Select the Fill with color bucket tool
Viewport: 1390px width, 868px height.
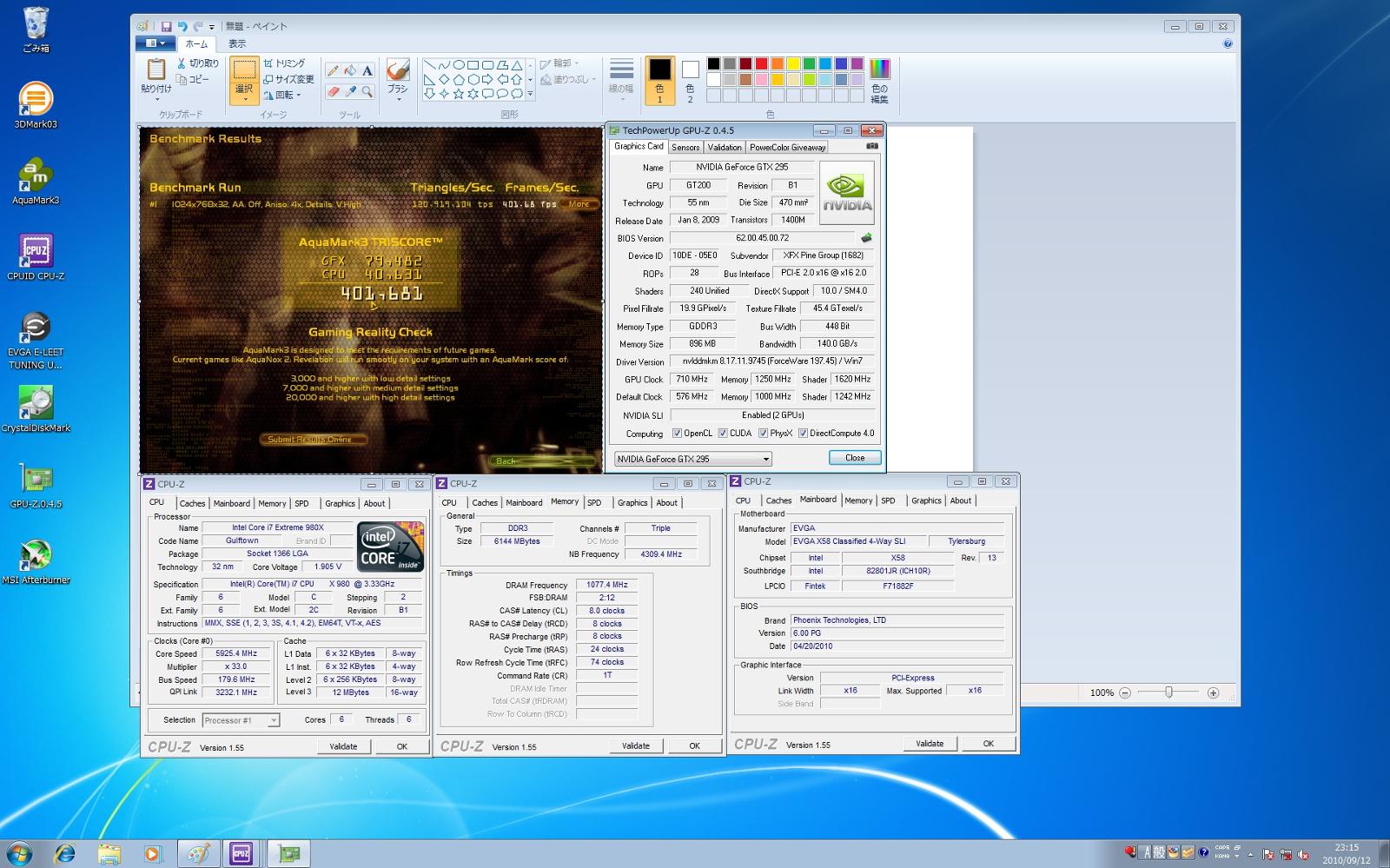pos(349,70)
